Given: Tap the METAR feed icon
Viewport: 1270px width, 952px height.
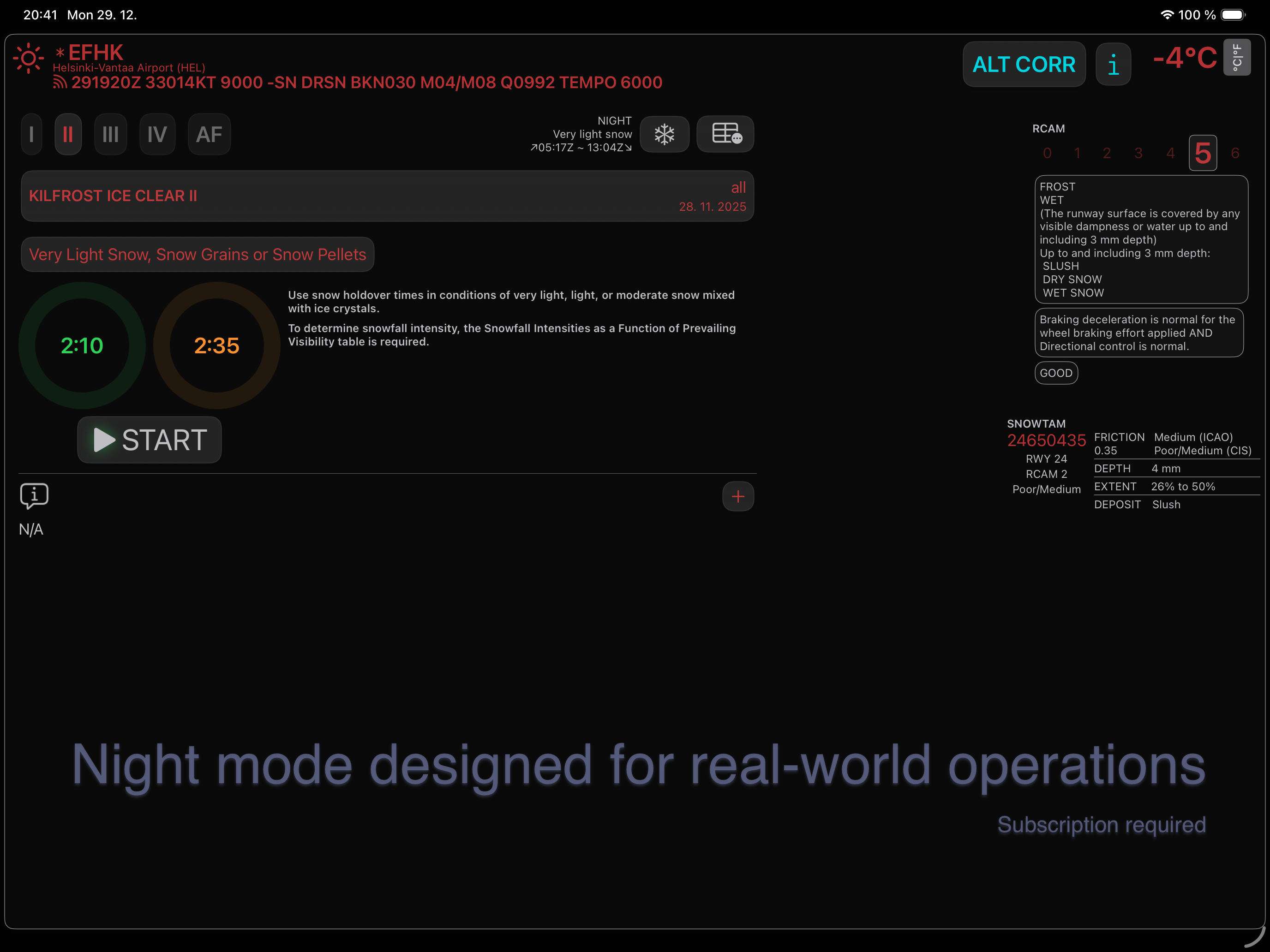Looking at the screenshot, I should click(x=60, y=83).
